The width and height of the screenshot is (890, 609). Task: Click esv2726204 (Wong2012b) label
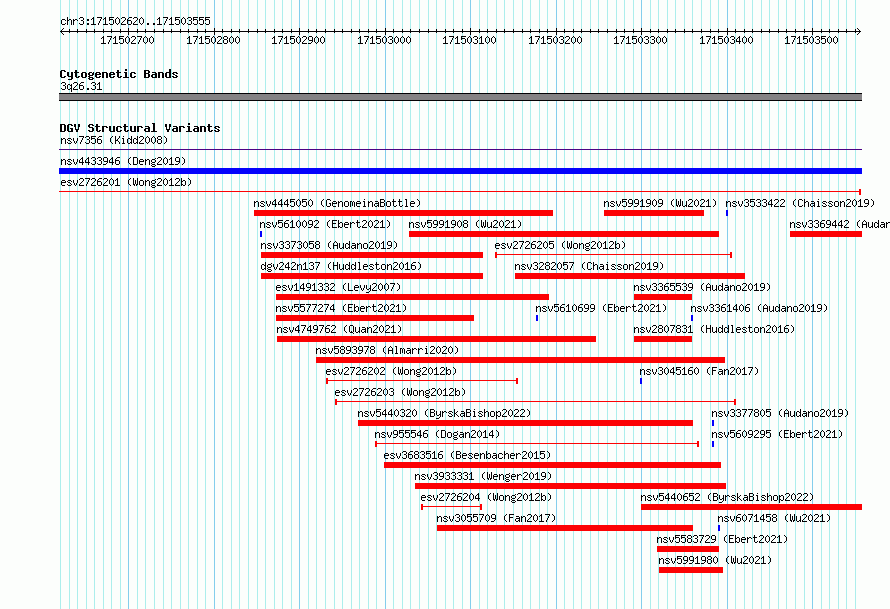pos(486,497)
